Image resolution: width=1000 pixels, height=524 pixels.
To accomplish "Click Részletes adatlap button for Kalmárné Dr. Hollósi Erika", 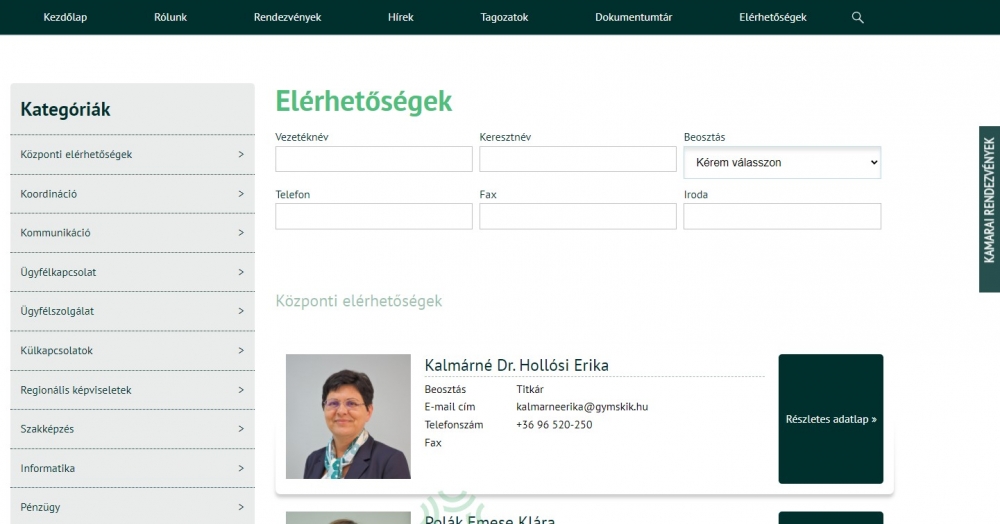I will (830, 419).
